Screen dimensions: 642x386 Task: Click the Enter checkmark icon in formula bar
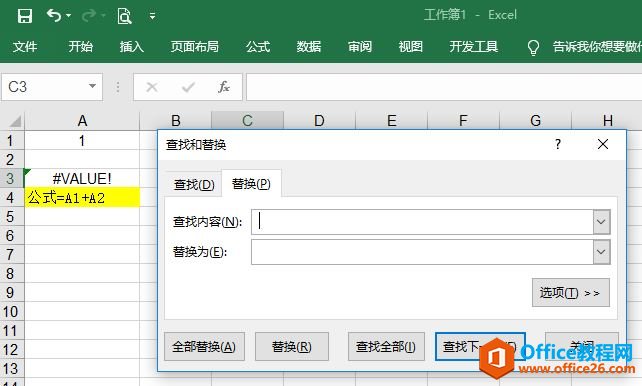188,87
